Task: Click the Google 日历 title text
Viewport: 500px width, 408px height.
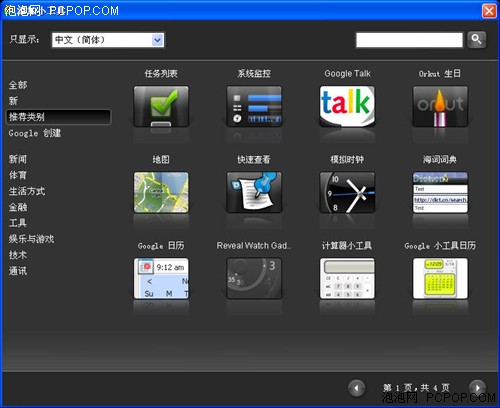Action: 161,246
